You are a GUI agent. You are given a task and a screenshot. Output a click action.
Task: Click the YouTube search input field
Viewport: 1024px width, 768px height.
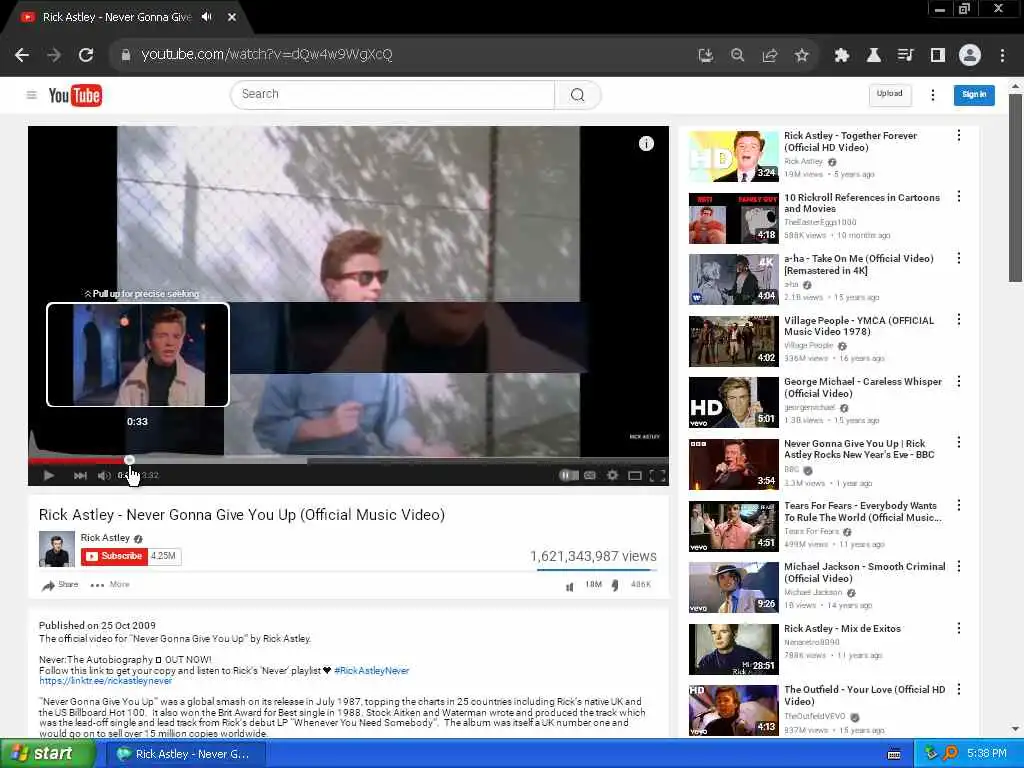(x=392, y=95)
